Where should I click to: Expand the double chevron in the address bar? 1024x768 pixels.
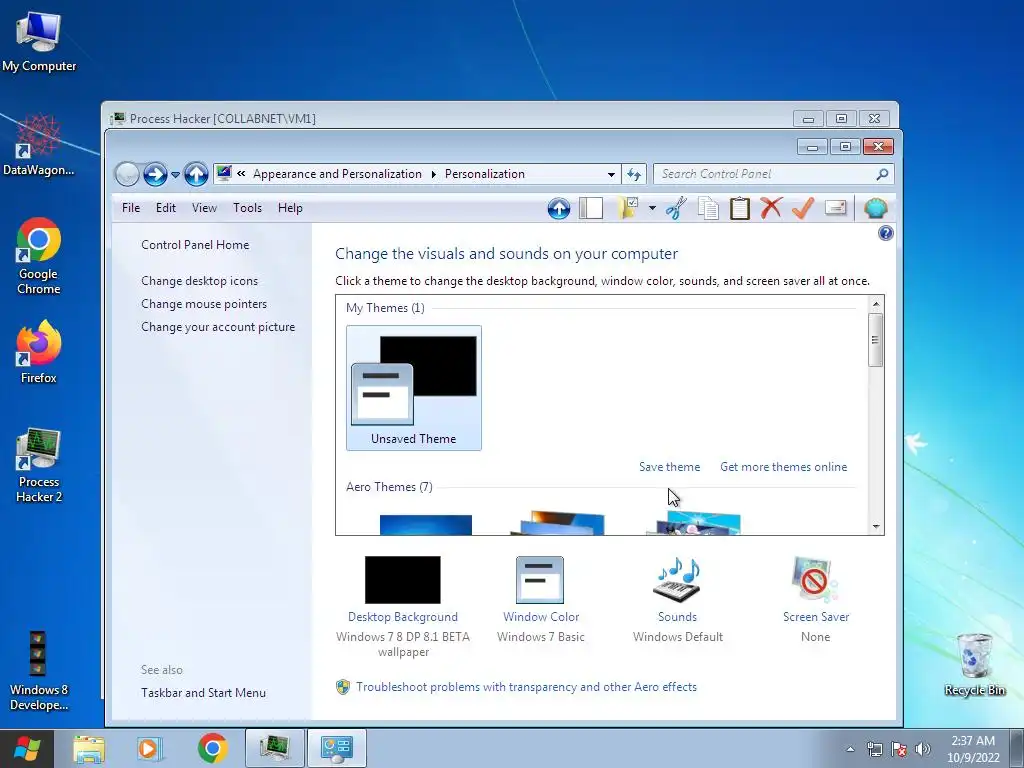(241, 174)
